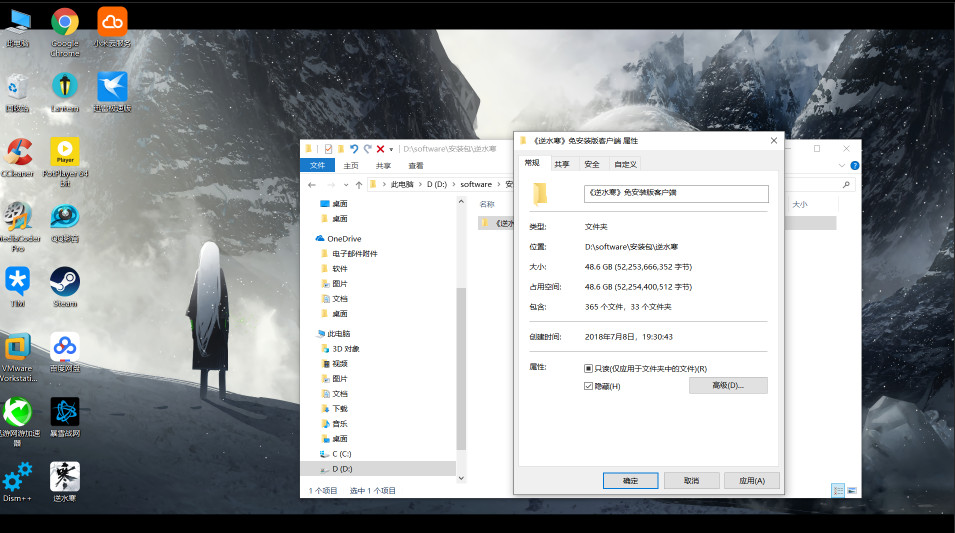955x533 pixels.
Task: Click the 取消 button
Action: click(x=691, y=481)
